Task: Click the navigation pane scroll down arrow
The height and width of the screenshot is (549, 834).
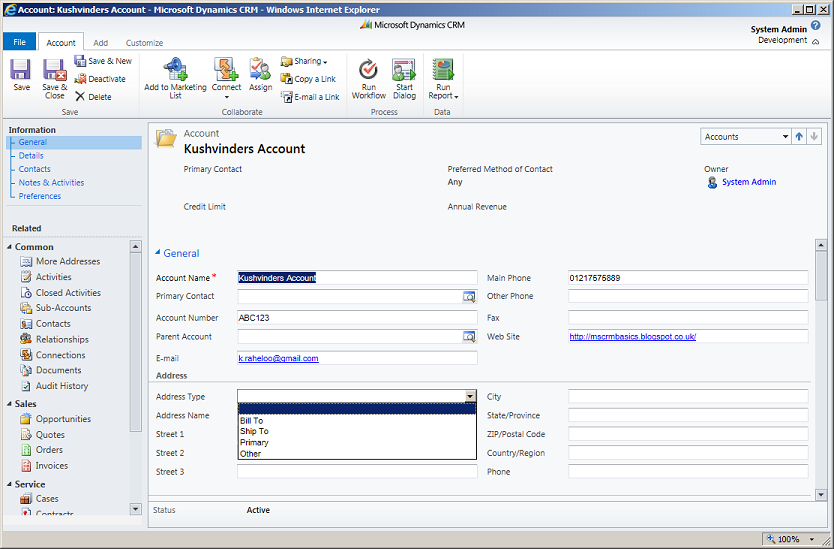Action: click(136, 509)
